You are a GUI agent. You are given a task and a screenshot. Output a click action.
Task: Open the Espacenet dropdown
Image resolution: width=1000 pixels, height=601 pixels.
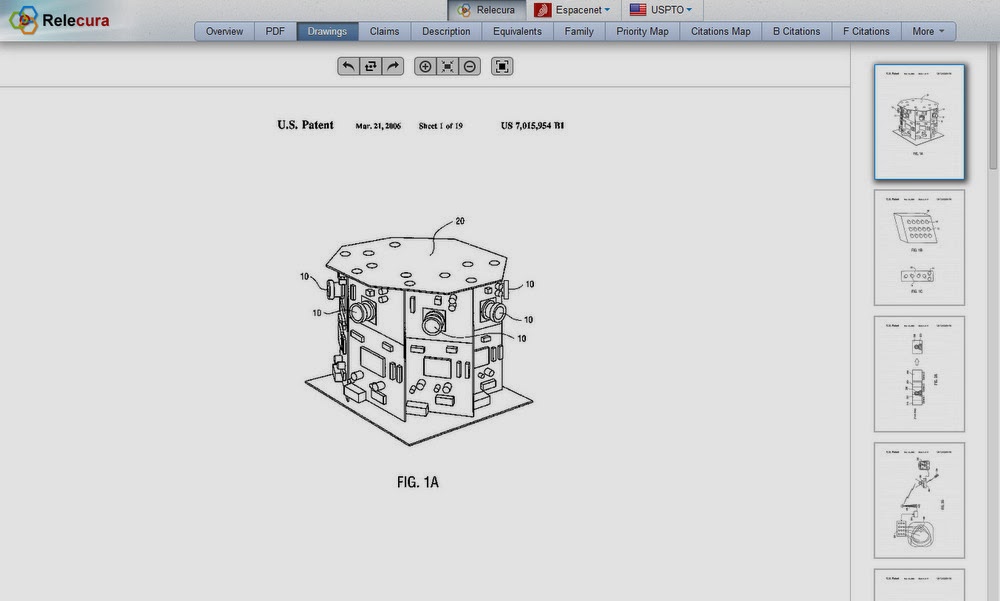pos(573,10)
